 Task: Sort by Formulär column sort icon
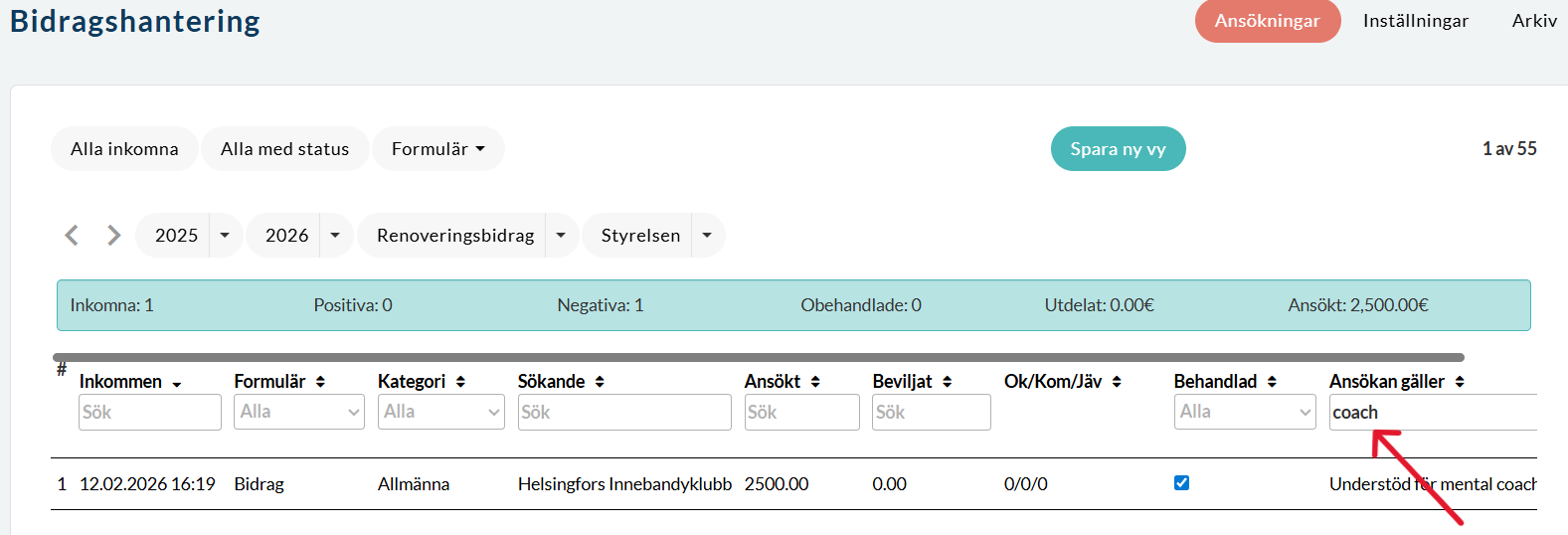320,382
